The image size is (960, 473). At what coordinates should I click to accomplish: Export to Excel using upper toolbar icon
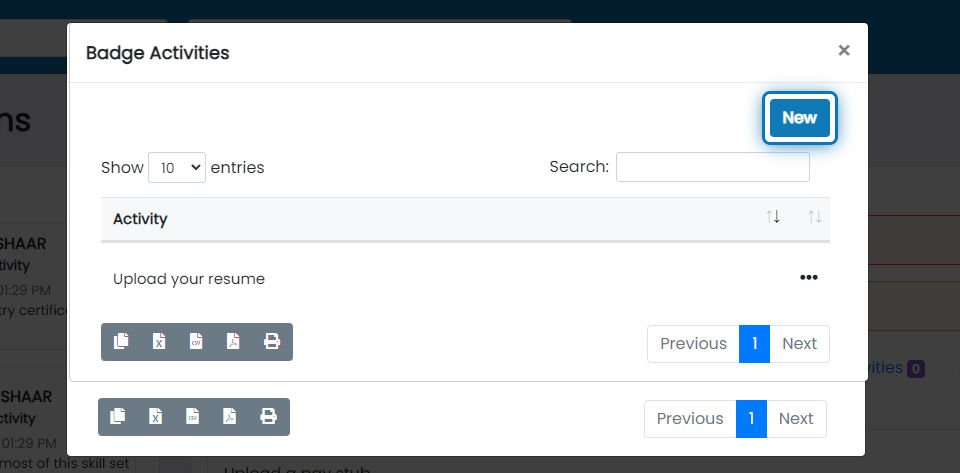tap(159, 341)
